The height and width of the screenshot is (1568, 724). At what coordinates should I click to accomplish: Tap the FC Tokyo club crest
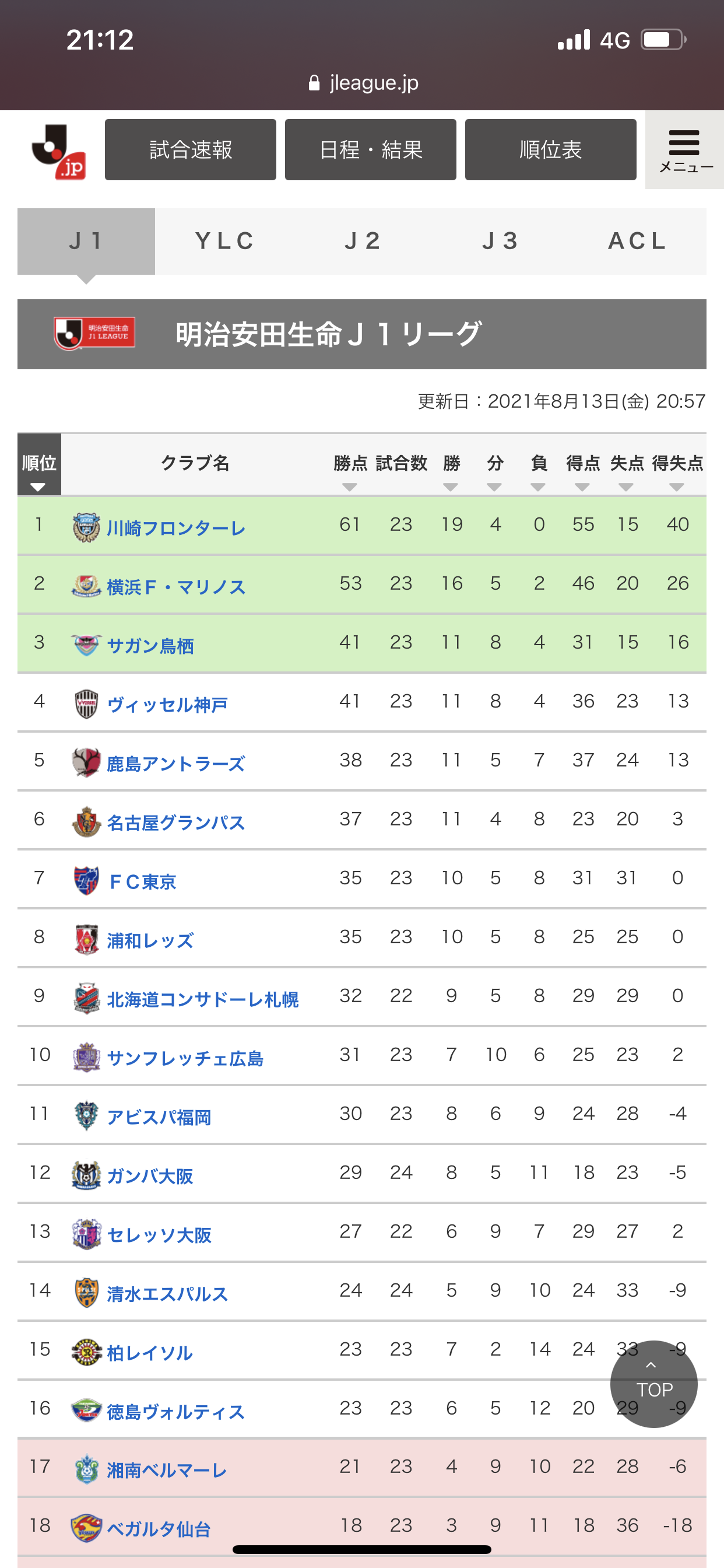click(86, 880)
